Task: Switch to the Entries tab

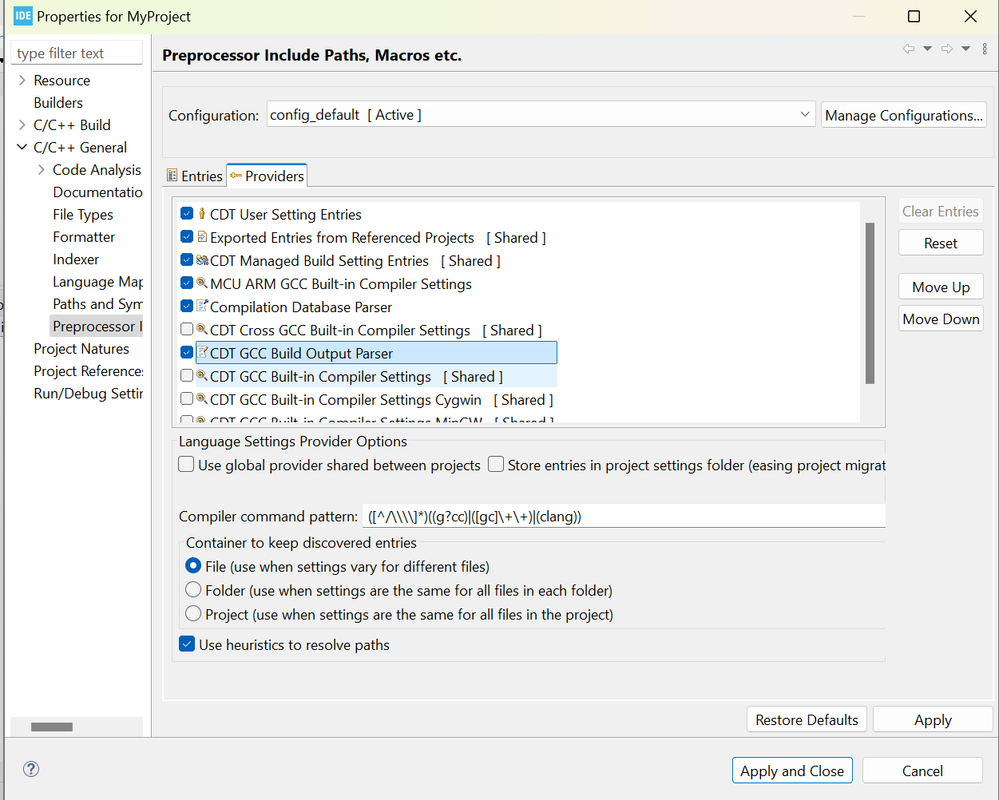Action: [x=194, y=176]
